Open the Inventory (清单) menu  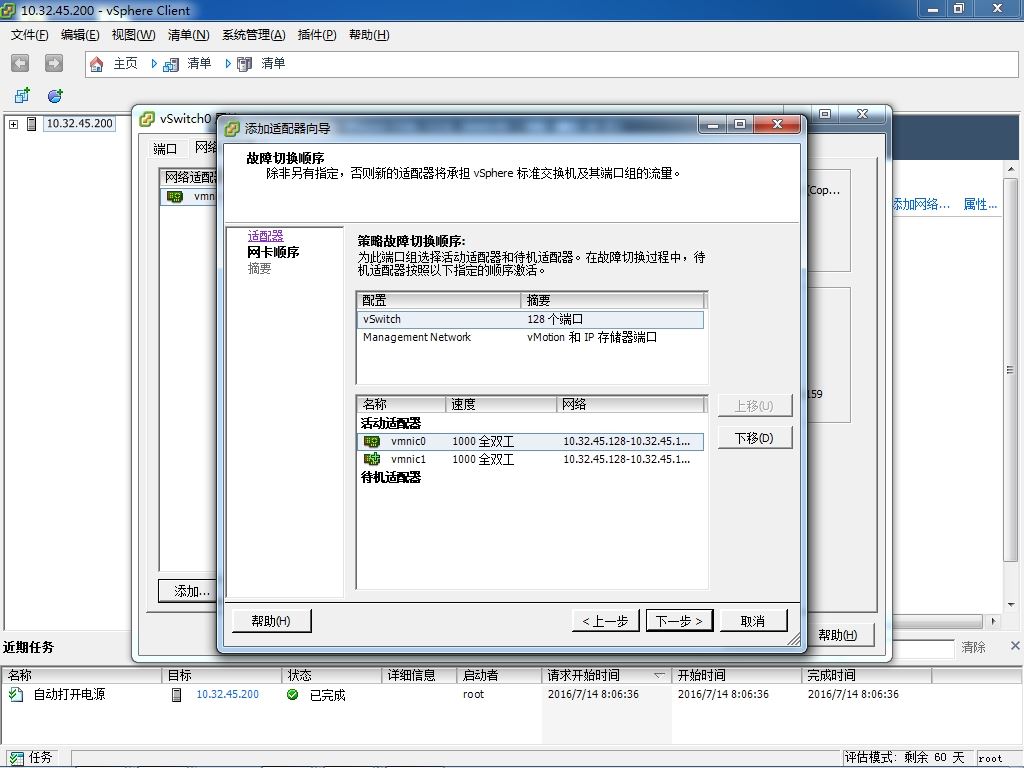(189, 35)
